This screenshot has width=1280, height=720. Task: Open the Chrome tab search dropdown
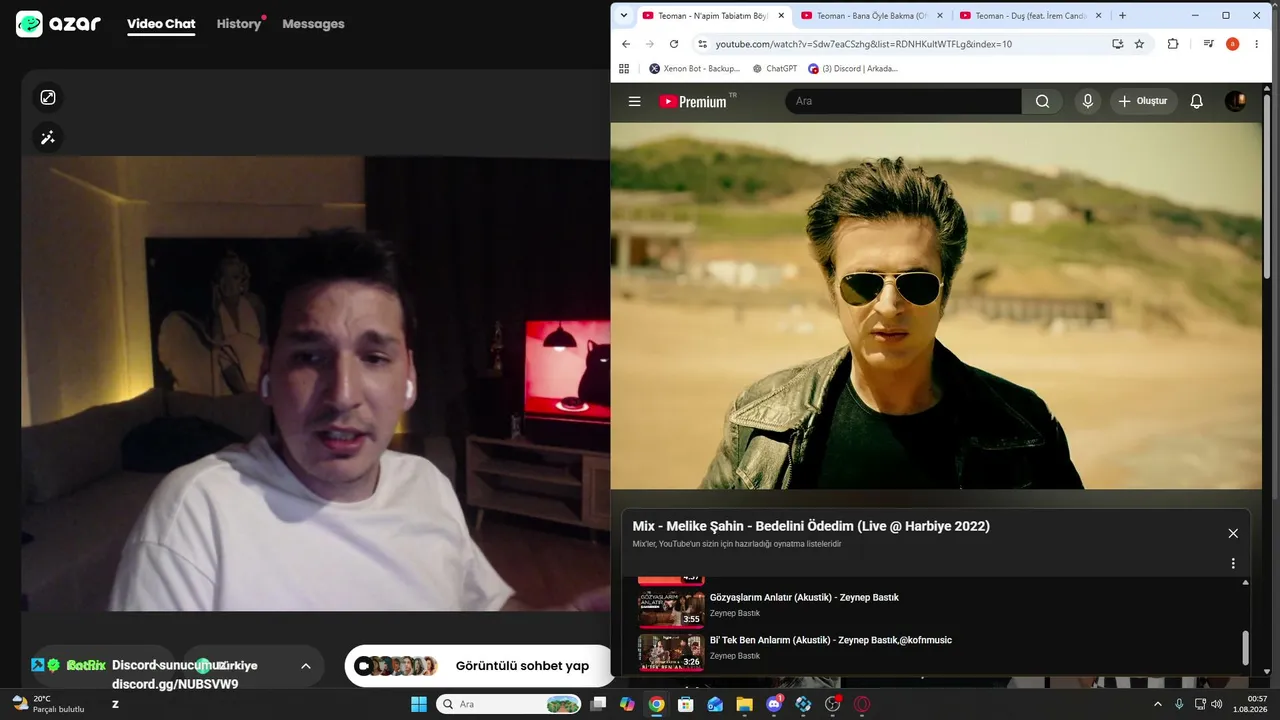[x=624, y=15]
